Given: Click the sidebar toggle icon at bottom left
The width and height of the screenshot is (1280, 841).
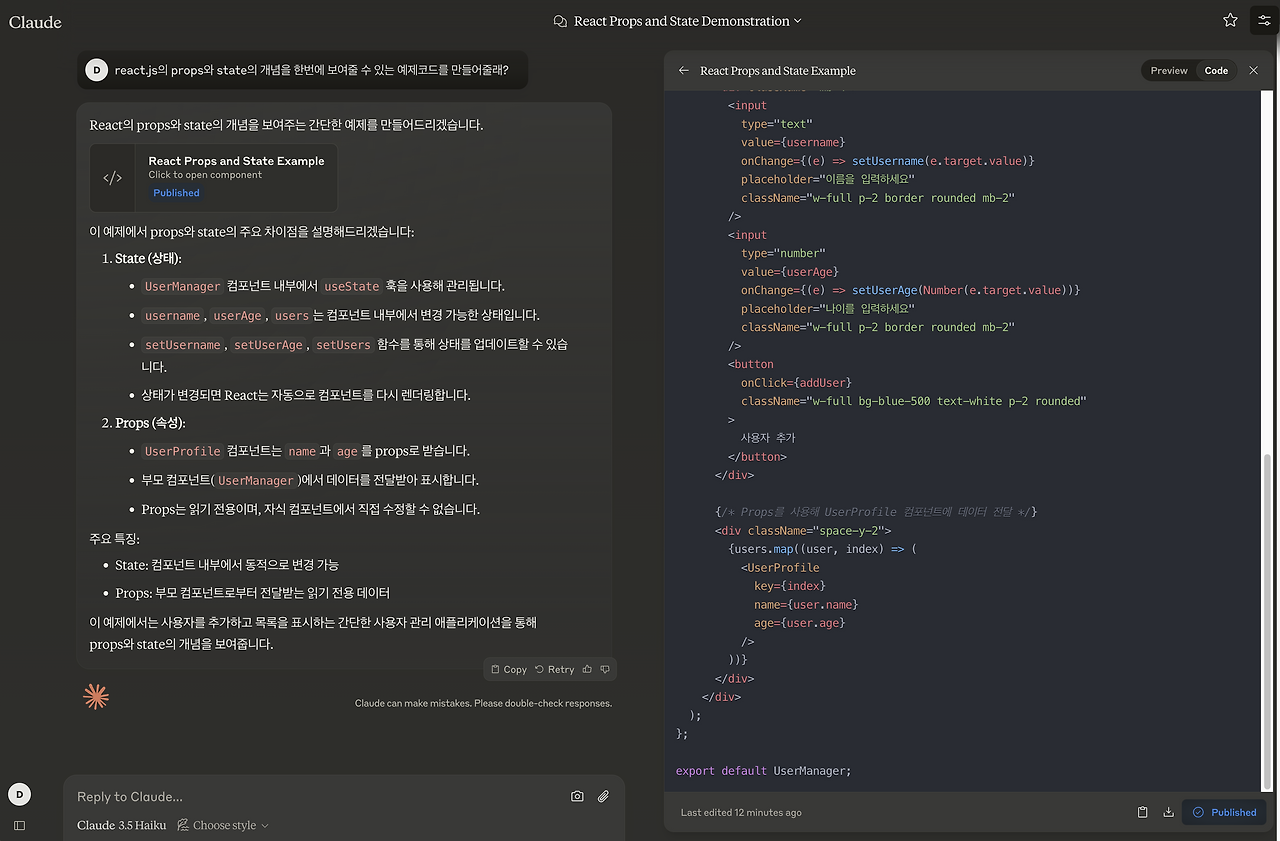Looking at the screenshot, I should point(18,826).
